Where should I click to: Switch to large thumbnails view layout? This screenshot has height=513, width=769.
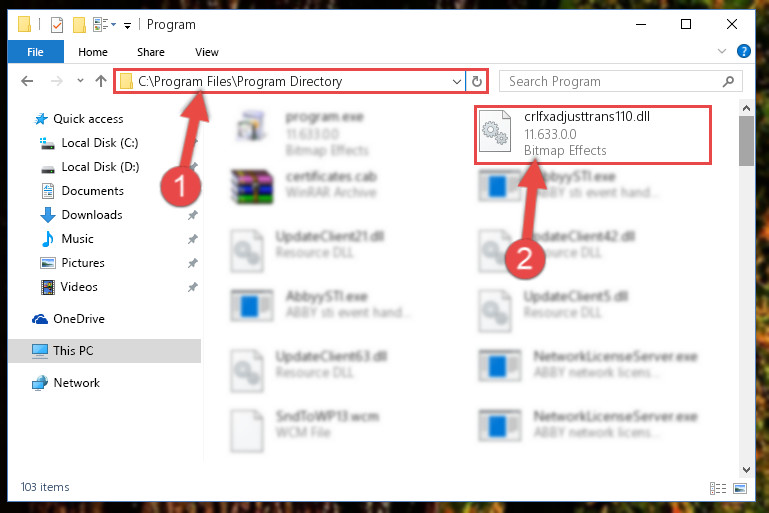coord(740,488)
